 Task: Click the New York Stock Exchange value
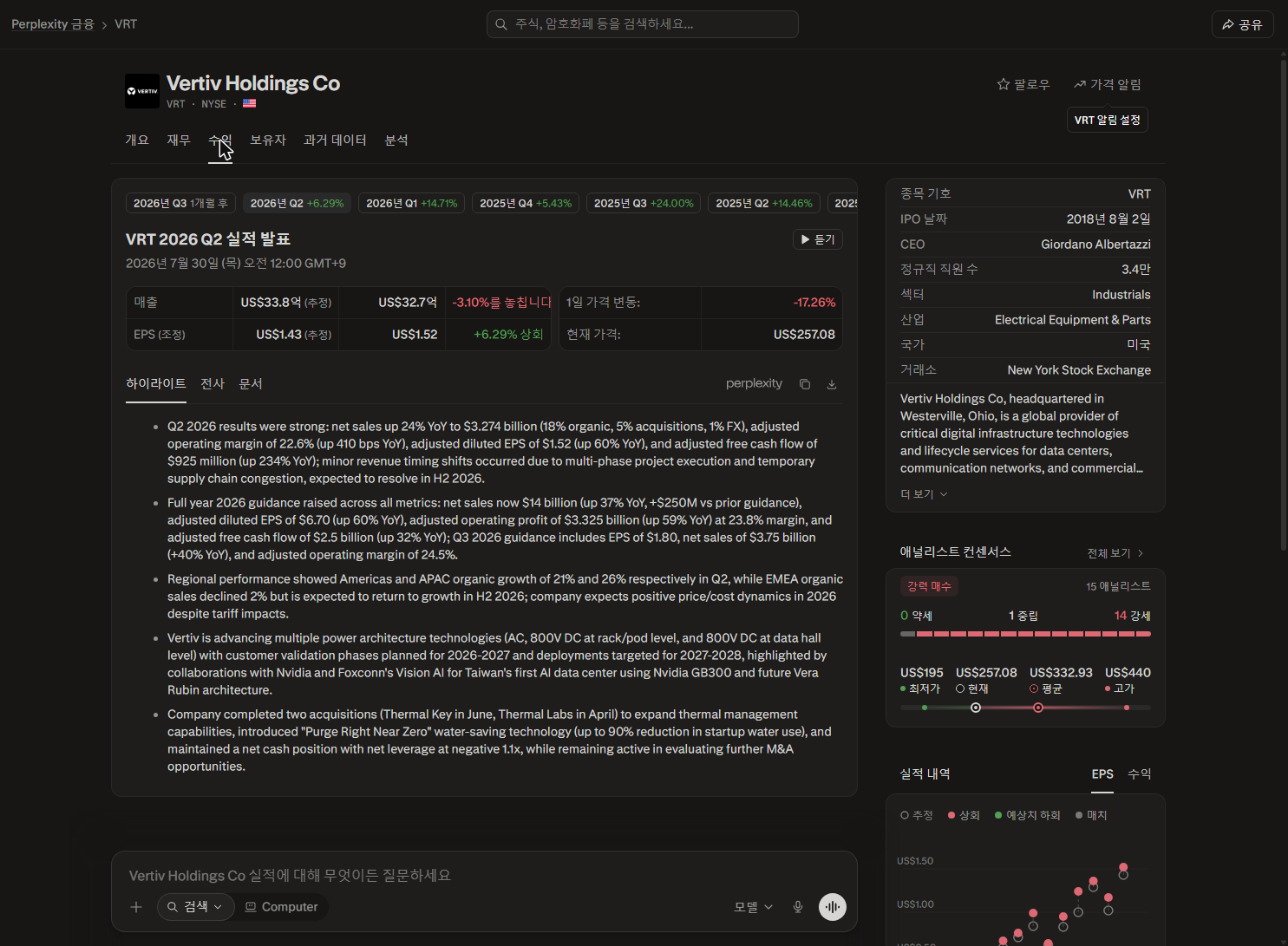point(1079,370)
